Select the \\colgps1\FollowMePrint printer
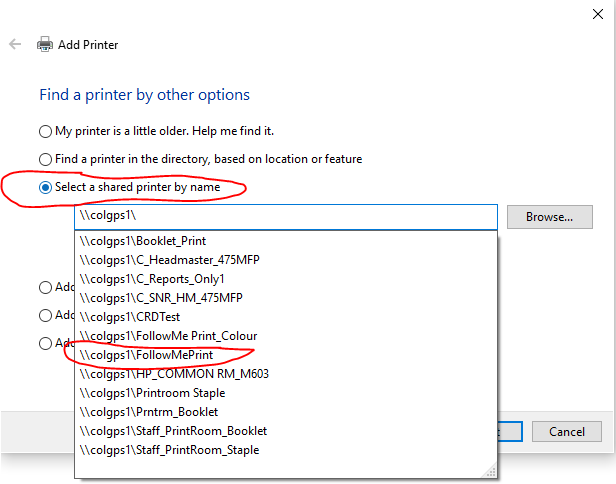This screenshot has width=616, height=484. 146,354
